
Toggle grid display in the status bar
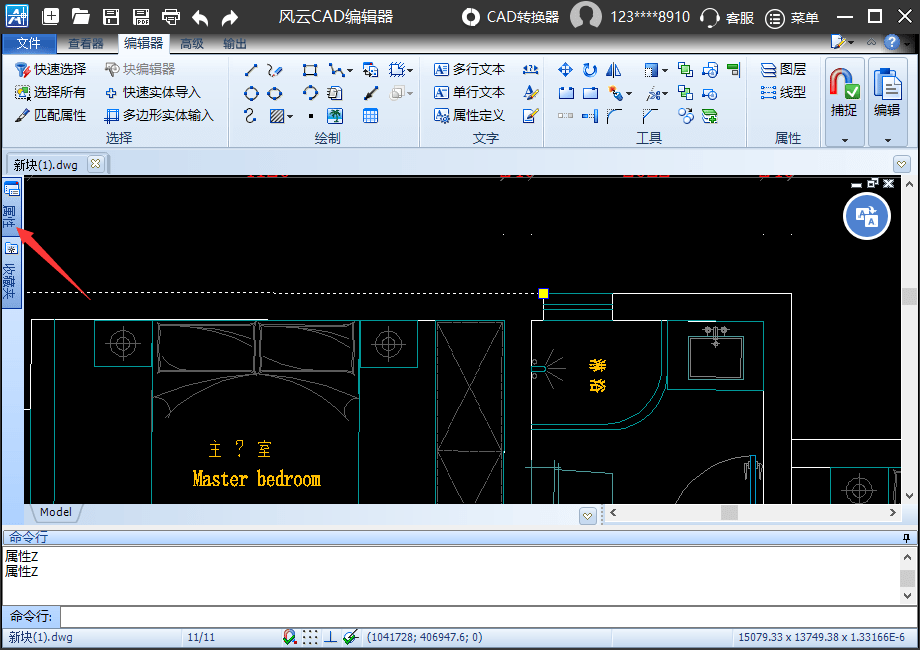pos(311,637)
